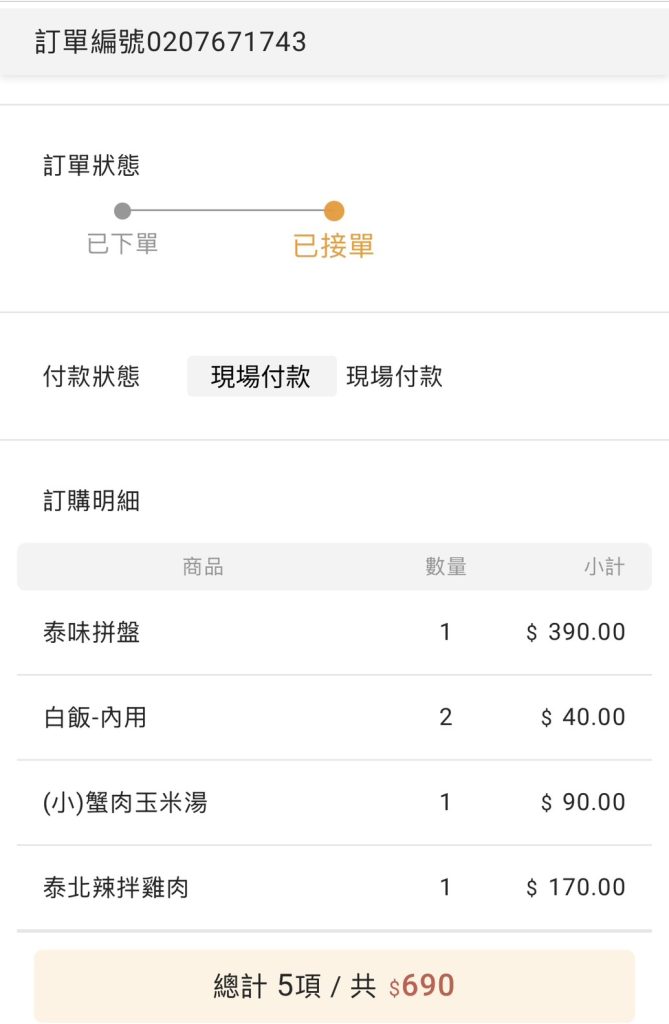Click the 付款狀態 label
The image size is (669, 1024).
pyautogui.click(x=91, y=377)
